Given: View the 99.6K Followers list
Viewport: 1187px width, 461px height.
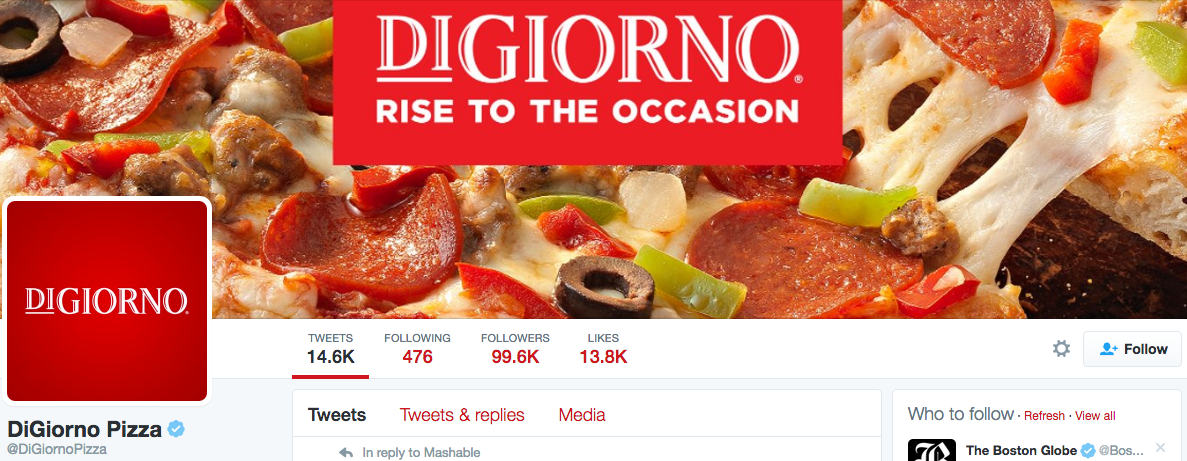Looking at the screenshot, I should click(516, 349).
